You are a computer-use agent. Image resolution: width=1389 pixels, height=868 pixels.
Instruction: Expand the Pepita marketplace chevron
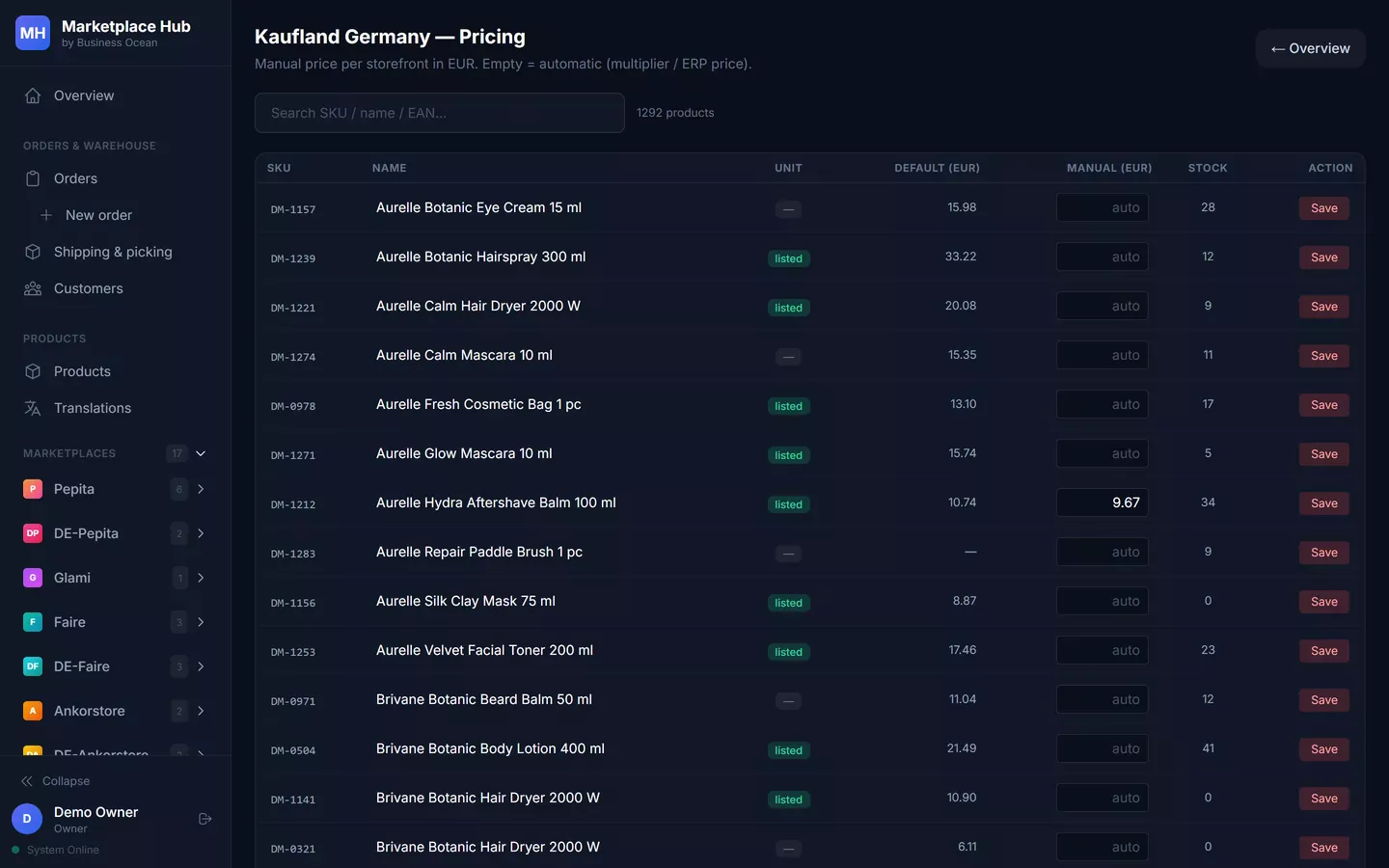201,489
